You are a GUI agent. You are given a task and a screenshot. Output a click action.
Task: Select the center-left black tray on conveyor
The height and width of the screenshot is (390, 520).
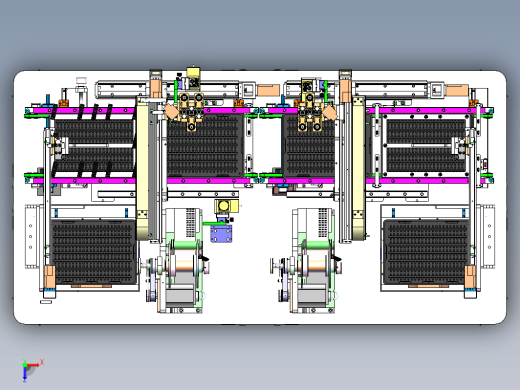coord(205,146)
